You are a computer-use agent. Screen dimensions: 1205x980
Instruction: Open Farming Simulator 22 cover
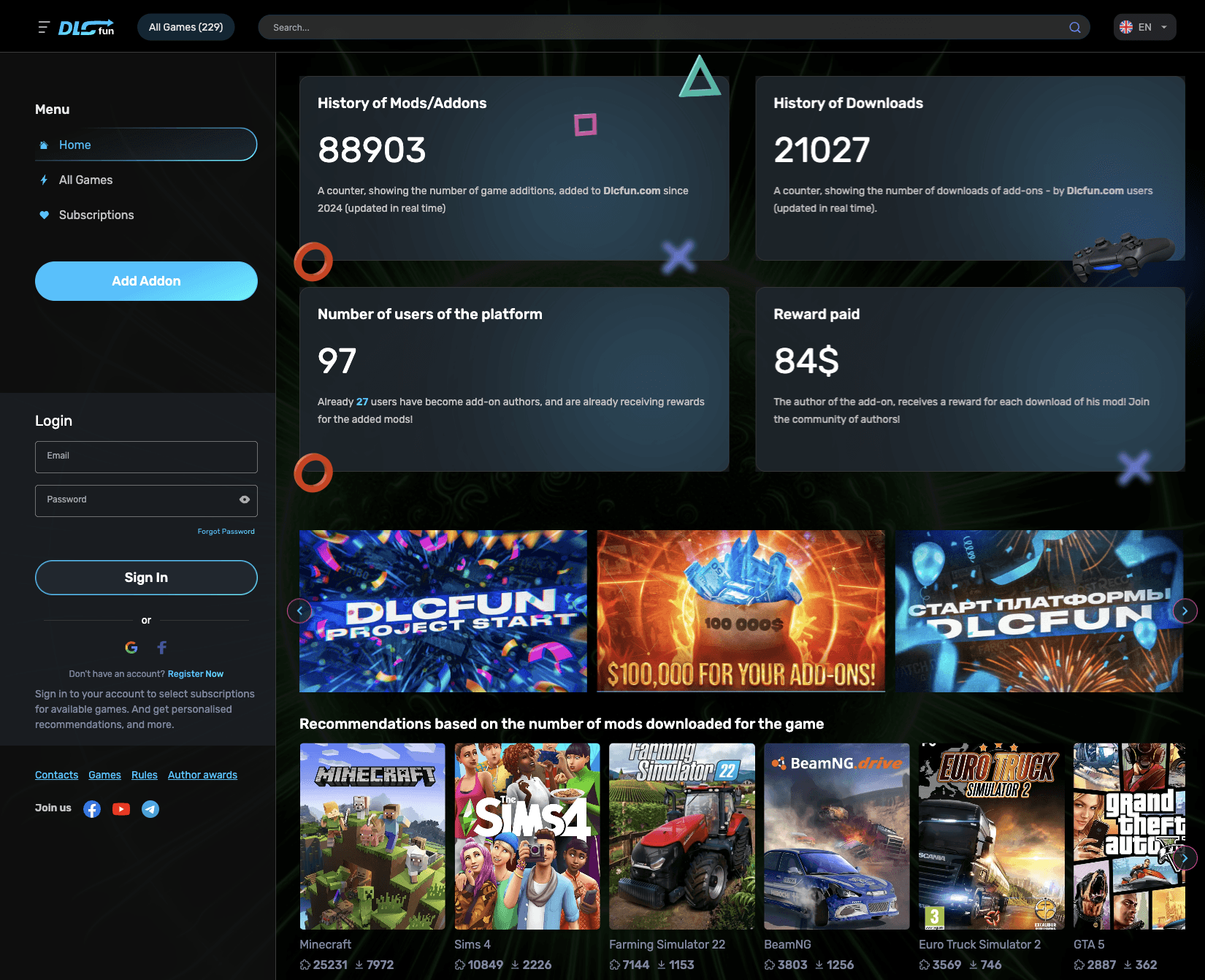click(682, 836)
